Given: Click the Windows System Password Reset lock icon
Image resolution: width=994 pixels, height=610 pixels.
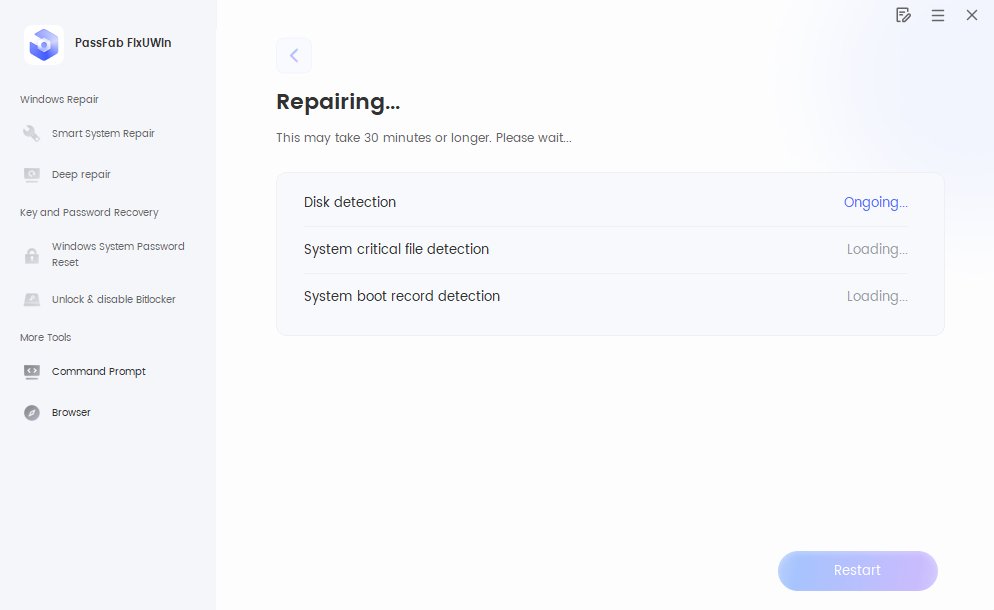Looking at the screenshot, I should click(32, 255).
